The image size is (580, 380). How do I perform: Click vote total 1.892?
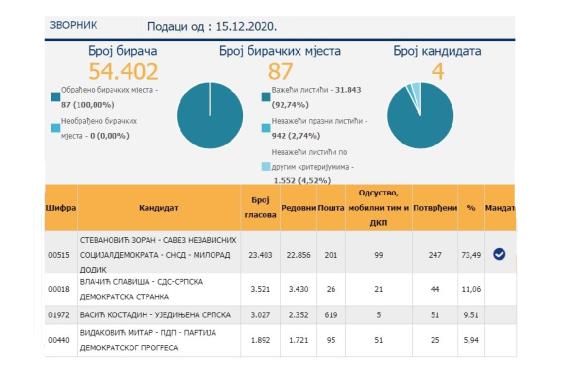click(x=260, y=340)
